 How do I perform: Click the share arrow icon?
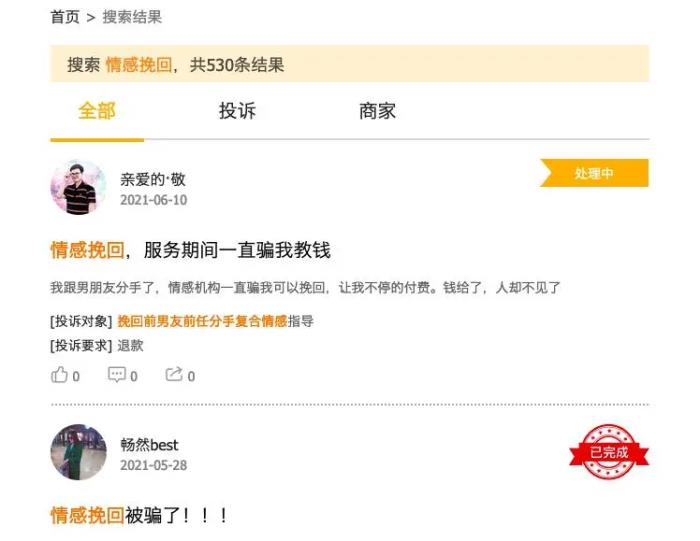point(174,374)
